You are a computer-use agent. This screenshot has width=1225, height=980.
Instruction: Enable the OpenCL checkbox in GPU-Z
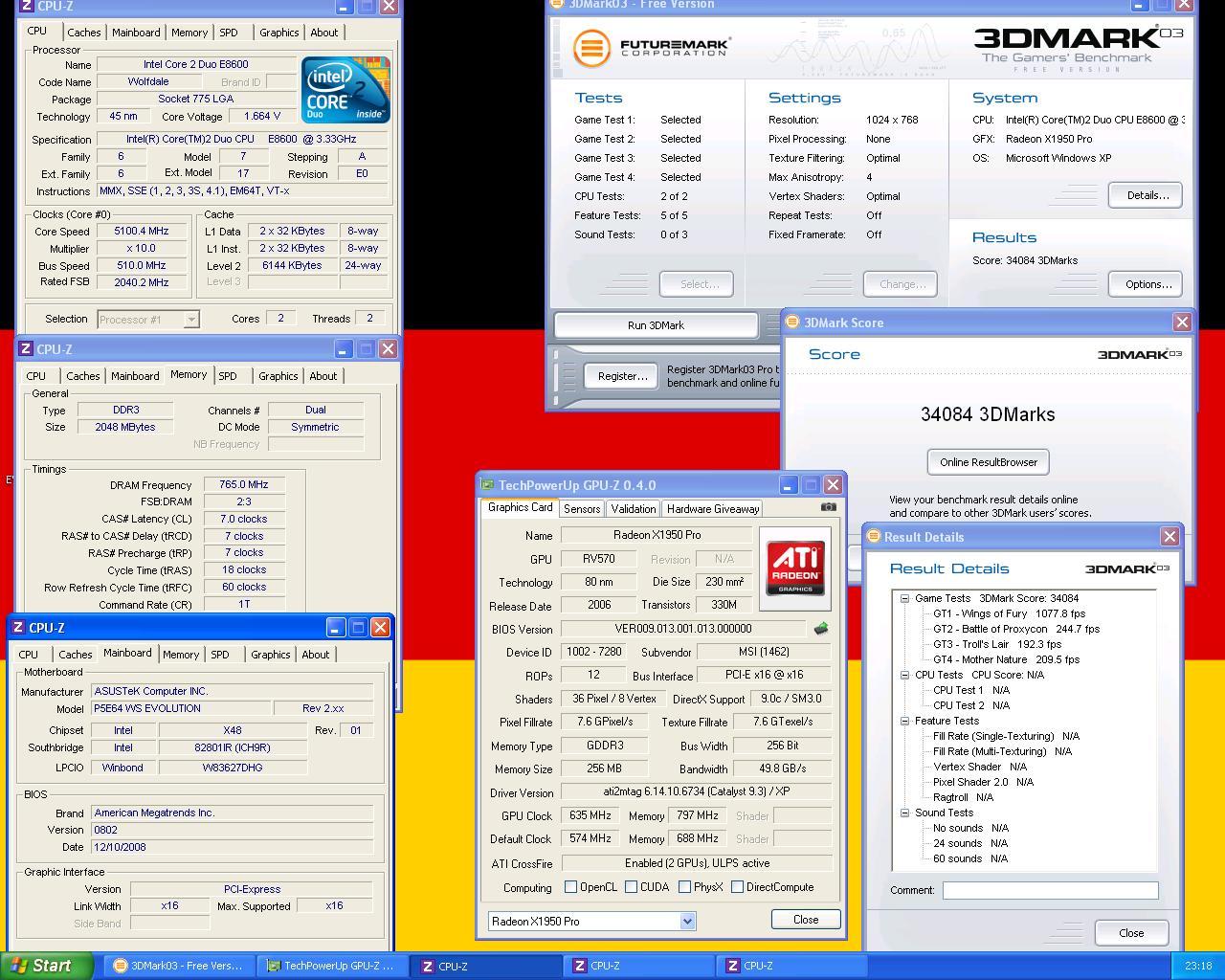(571, 887)
